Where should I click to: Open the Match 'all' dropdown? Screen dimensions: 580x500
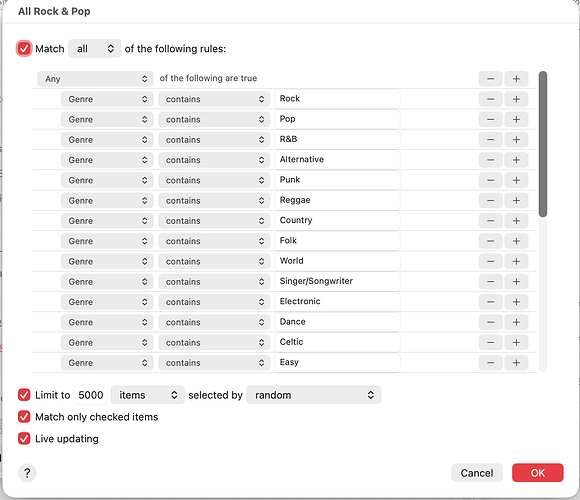pos(95,48)
